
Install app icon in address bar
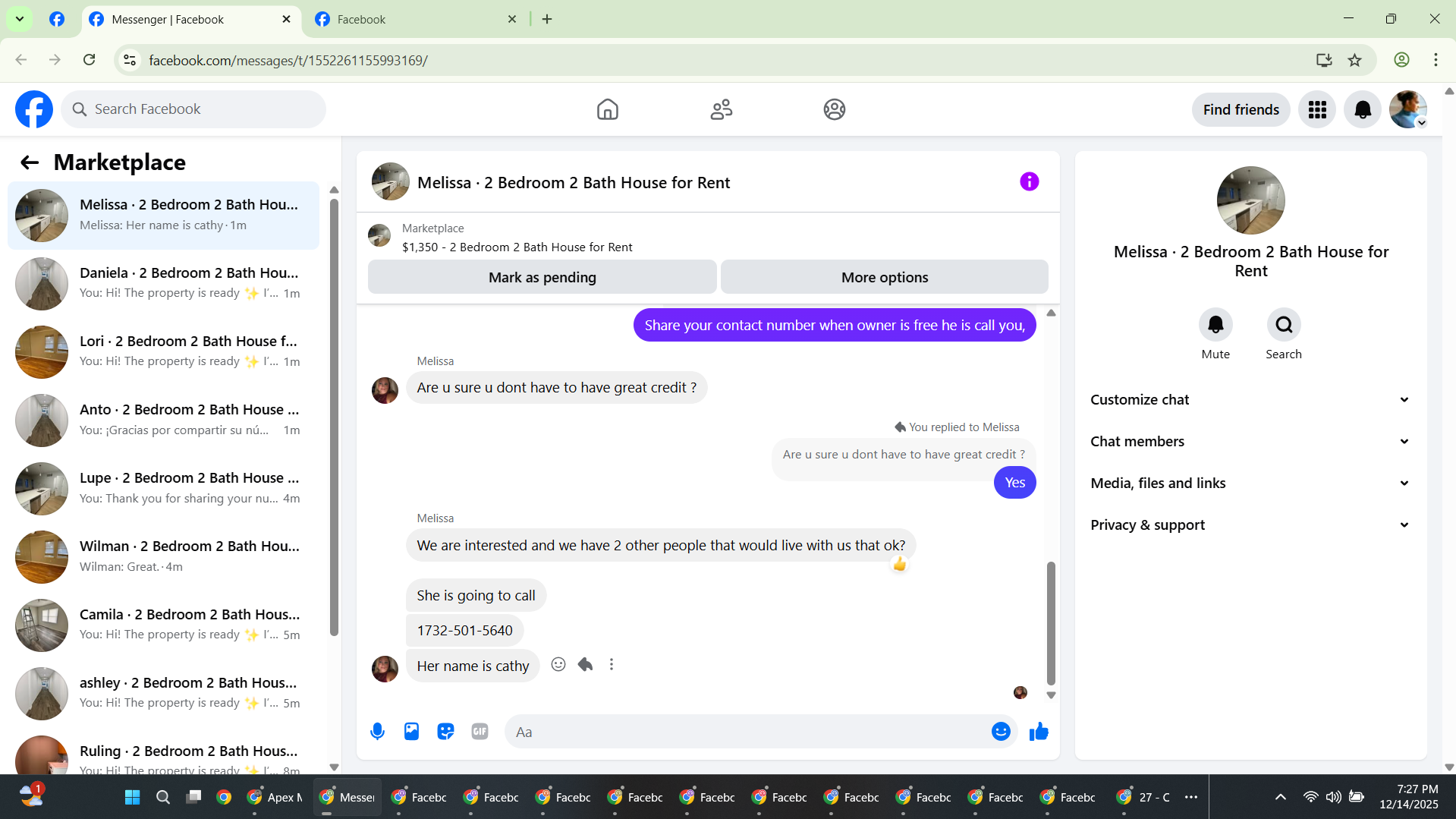1324,60
